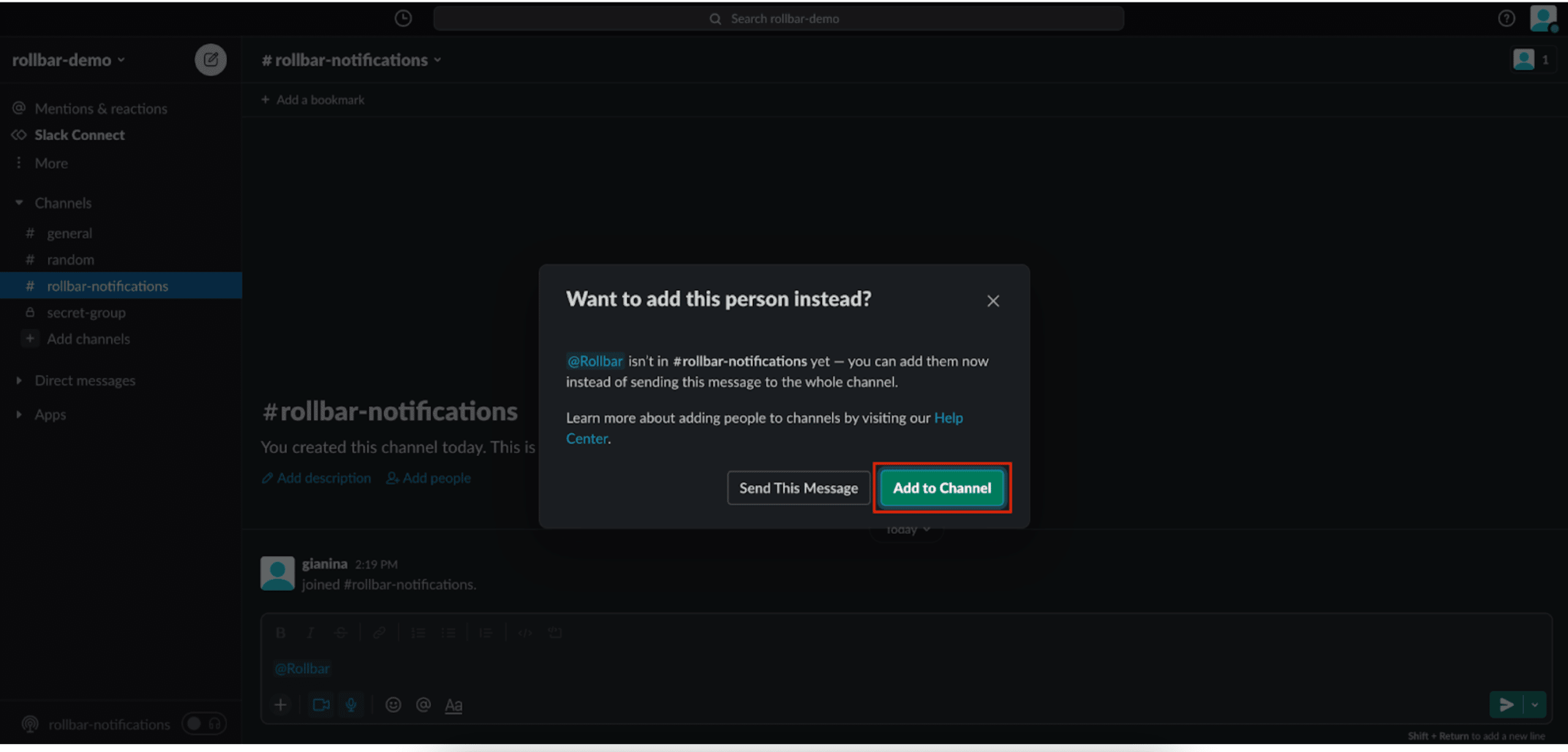The width and height of the screenshot is (1568, 752).
Task: Click the Search rollbar-demo field
Action: [778, 18]
